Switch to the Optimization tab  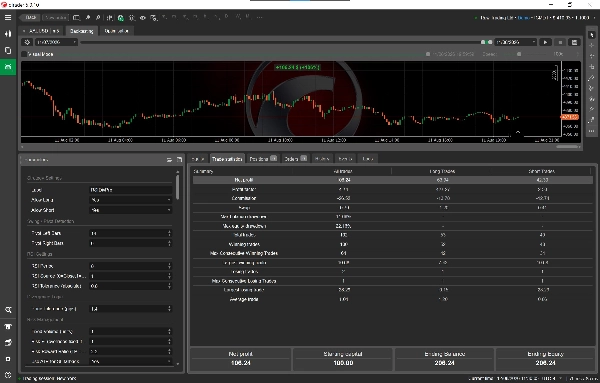[x=117, y=31]
